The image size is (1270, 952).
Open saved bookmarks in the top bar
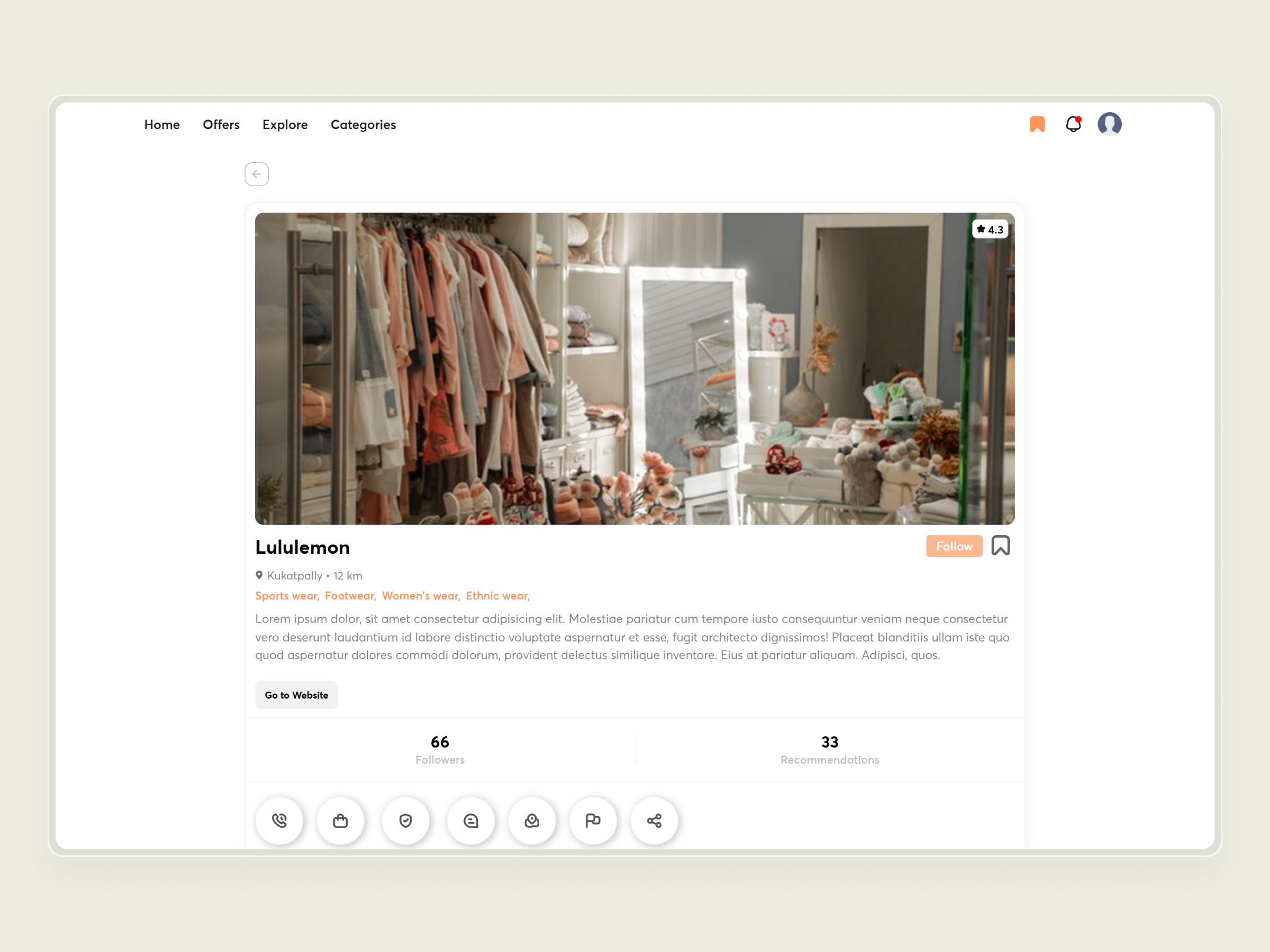click(x=1037, y=124)
